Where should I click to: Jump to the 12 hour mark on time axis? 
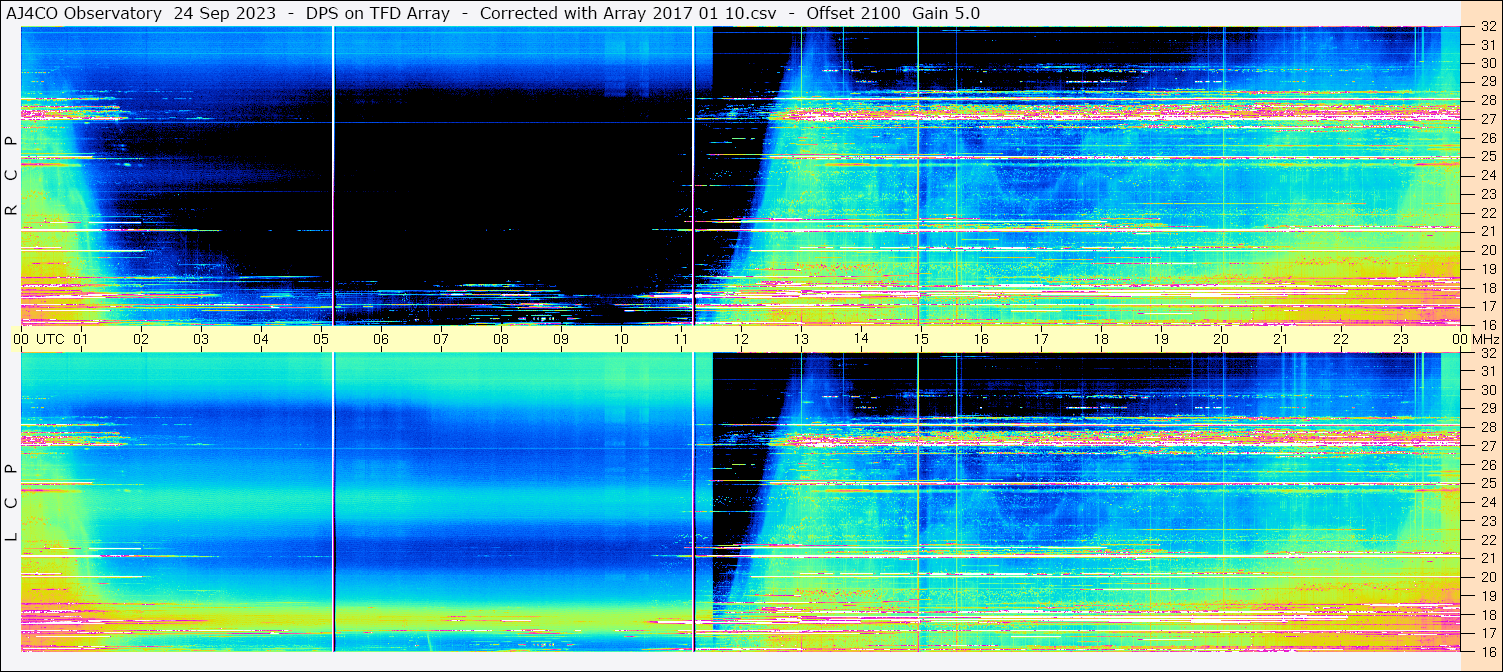click(741, 339)
